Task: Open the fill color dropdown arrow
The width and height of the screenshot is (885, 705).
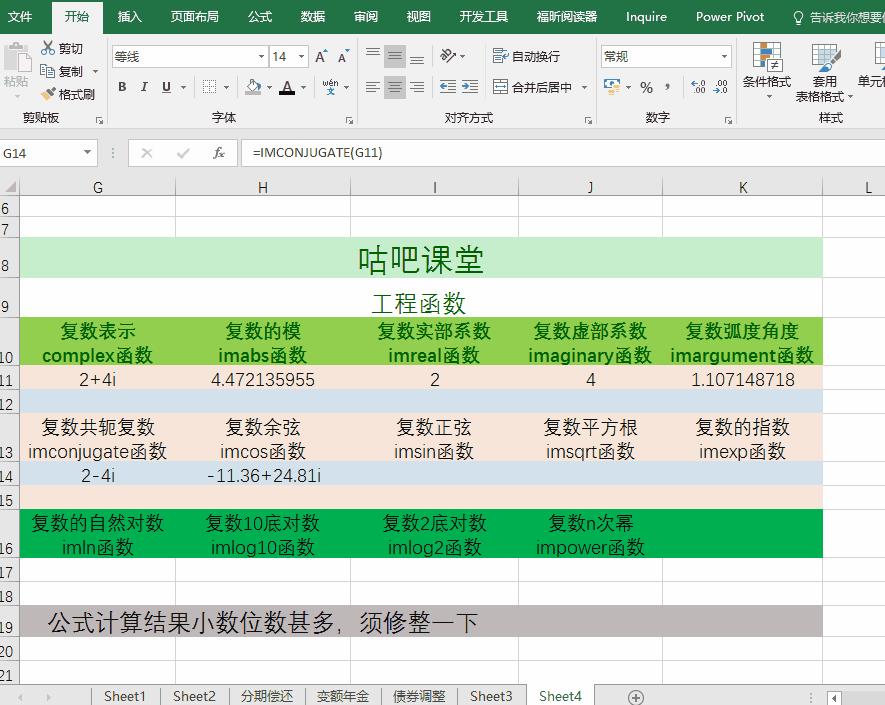Action: coord(269,88)
